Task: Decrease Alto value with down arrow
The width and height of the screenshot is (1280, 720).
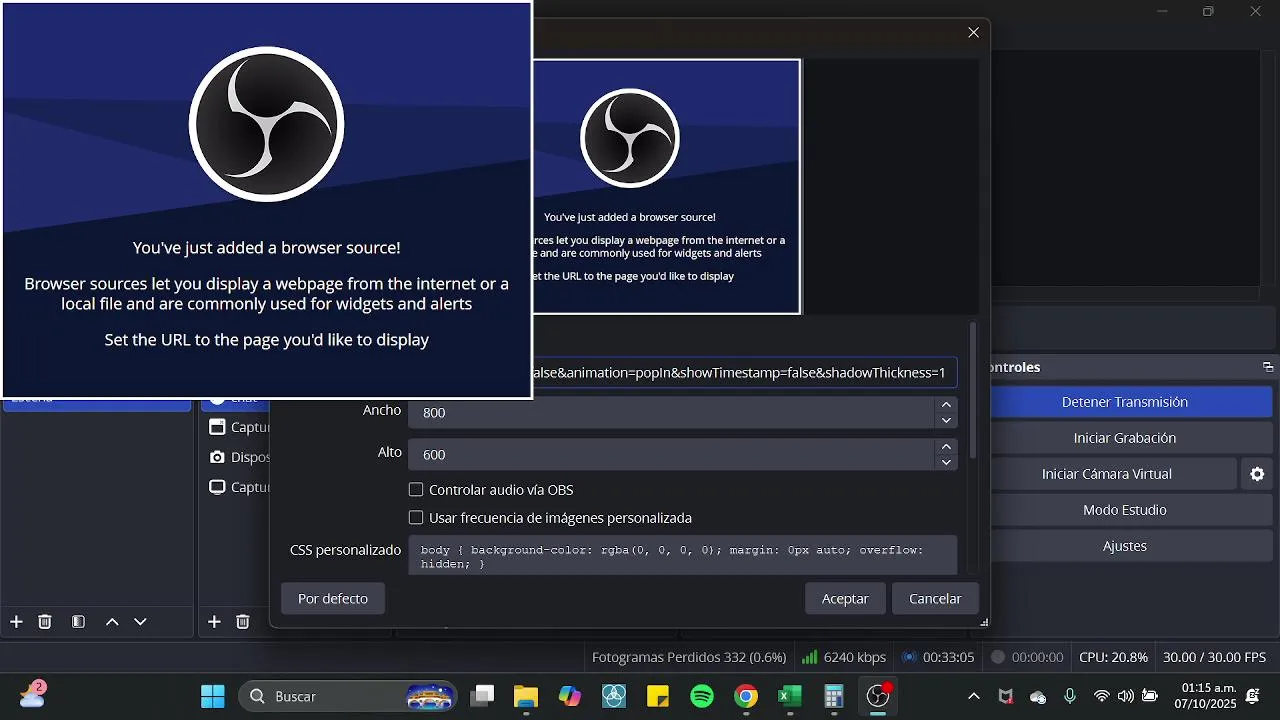Action: (x=946, y=462)
